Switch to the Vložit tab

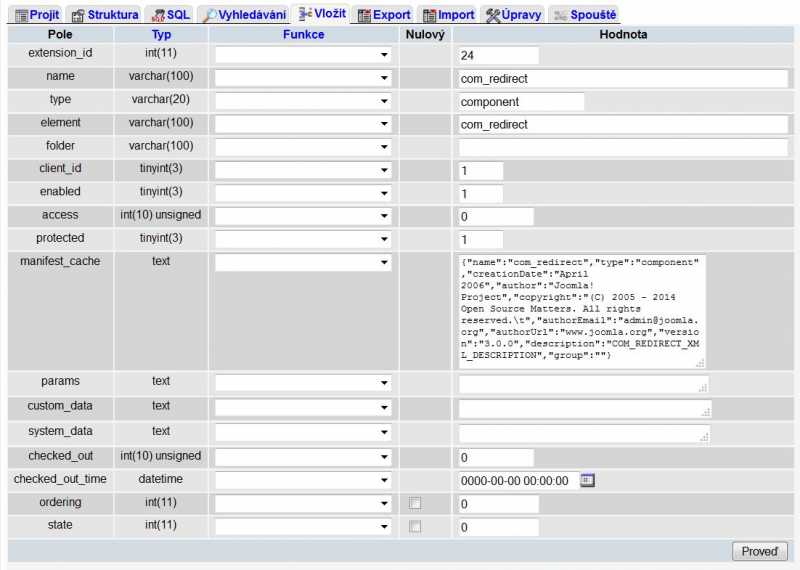coord(322,15)
